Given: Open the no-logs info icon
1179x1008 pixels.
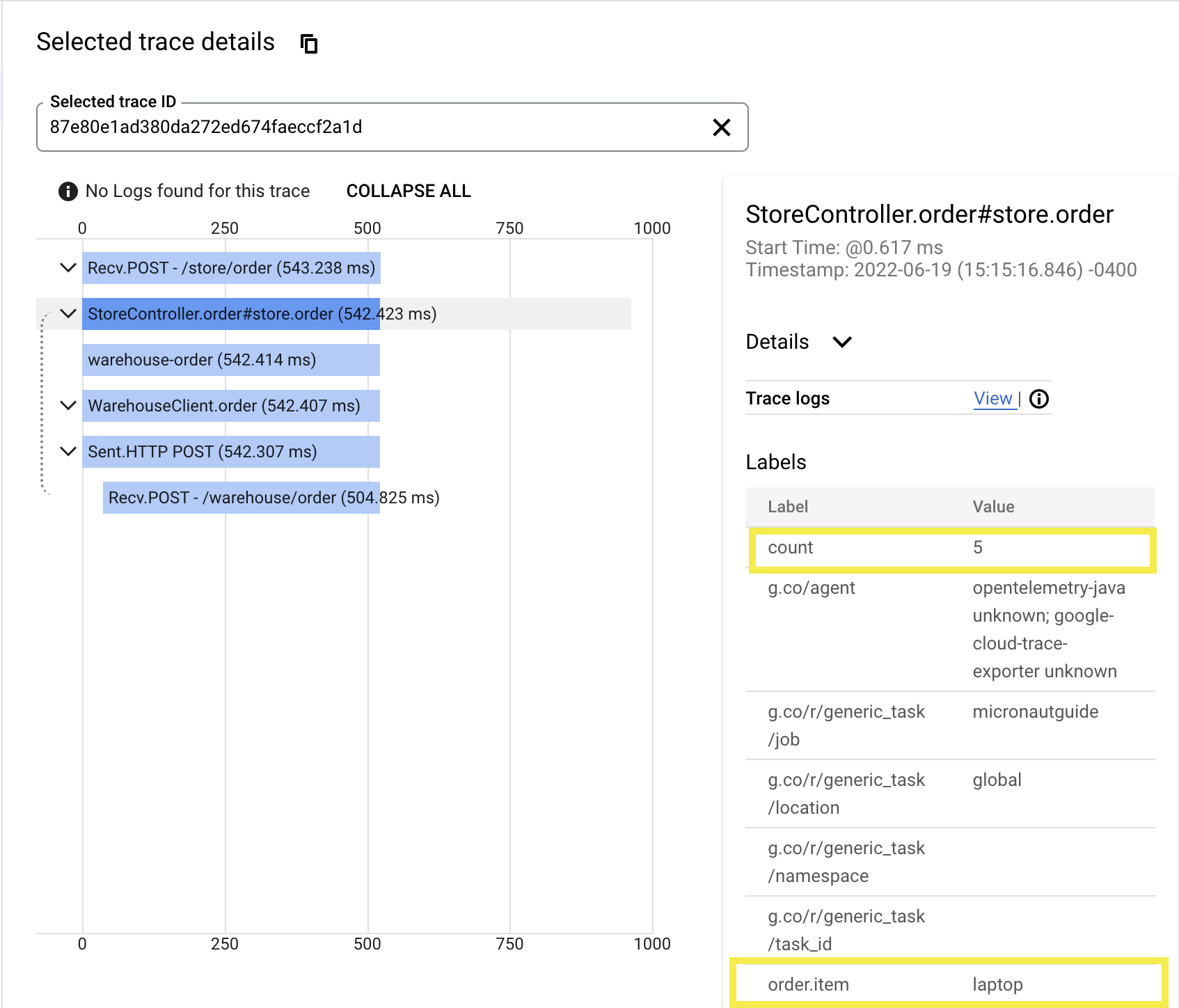Looking at the screenshot, I should pyautogui.click(x=68, y=191).
